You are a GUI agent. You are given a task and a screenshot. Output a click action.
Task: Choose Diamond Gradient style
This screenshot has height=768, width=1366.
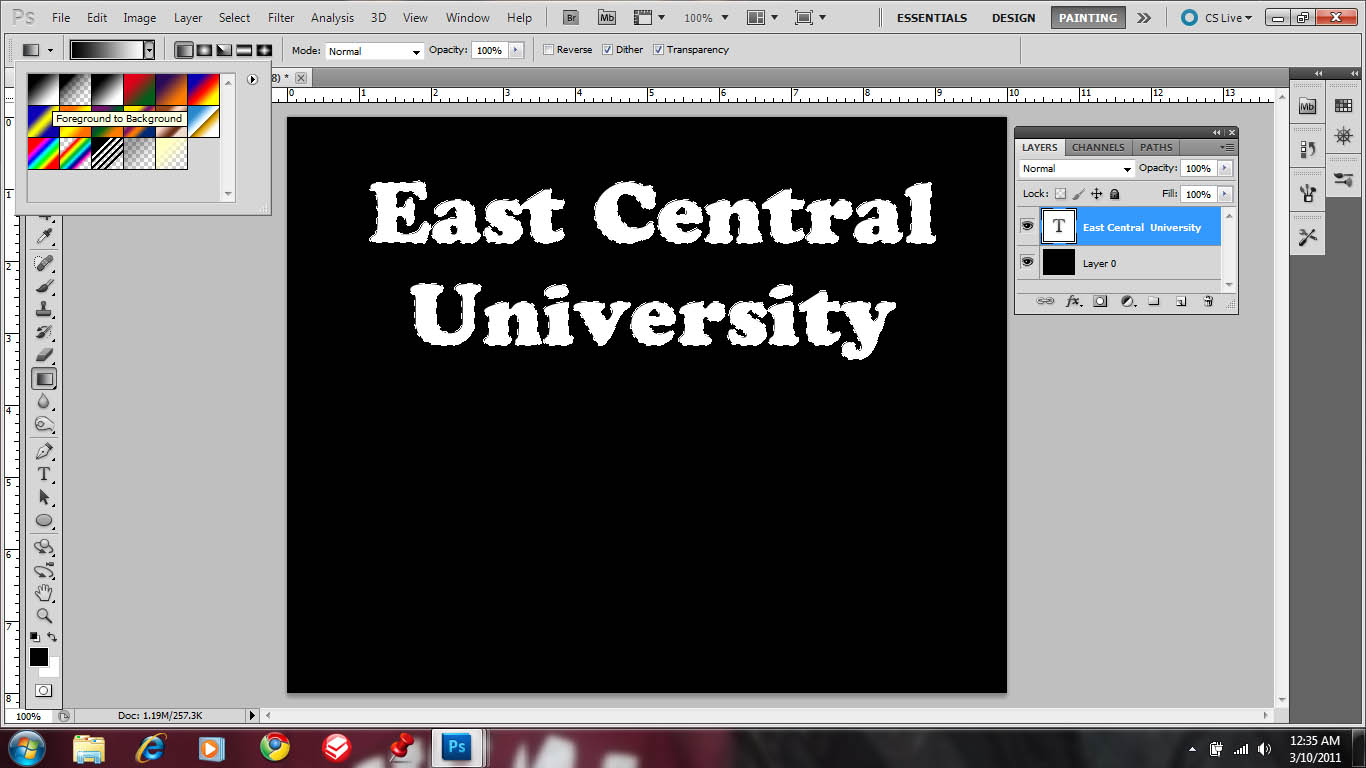(x=264, y=50)
